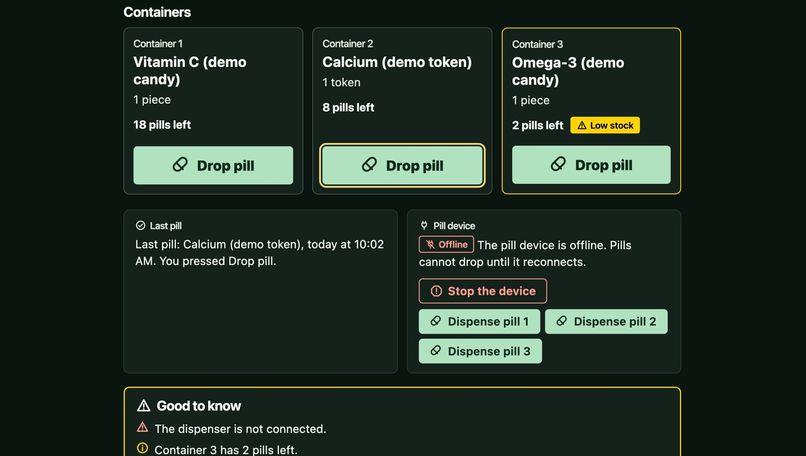Click the Containers heading
Image resolution: width=806 pixels, height=456 pixels.
click(x=157, y=12)
